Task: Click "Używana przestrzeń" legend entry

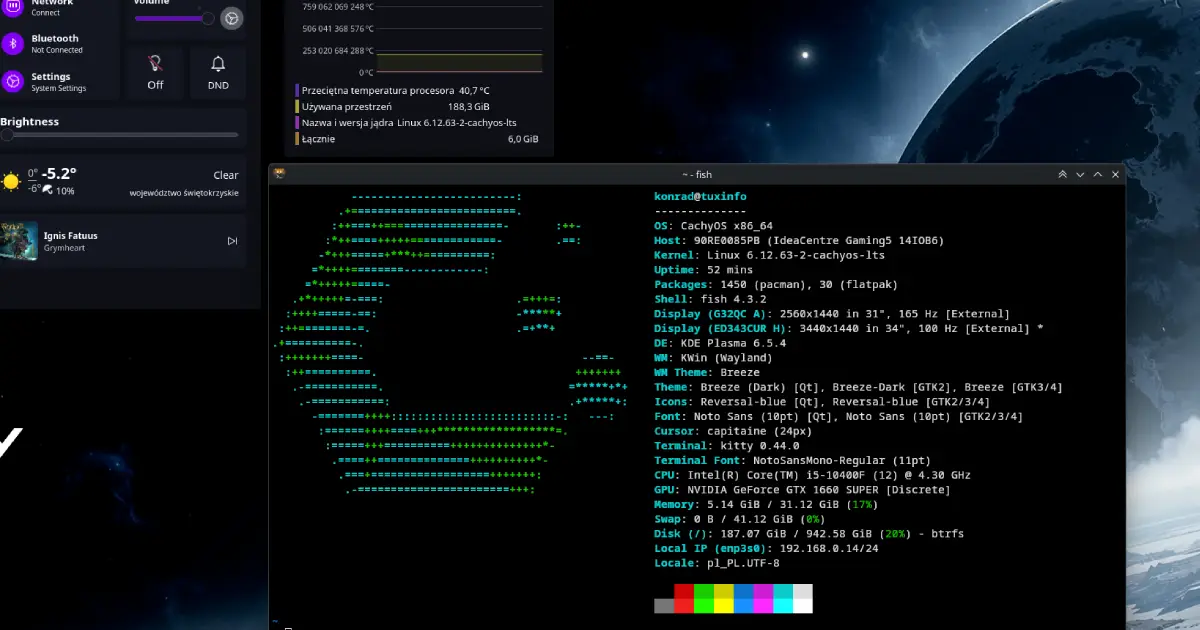Action: pyautogui.click(x=346, y=106)
